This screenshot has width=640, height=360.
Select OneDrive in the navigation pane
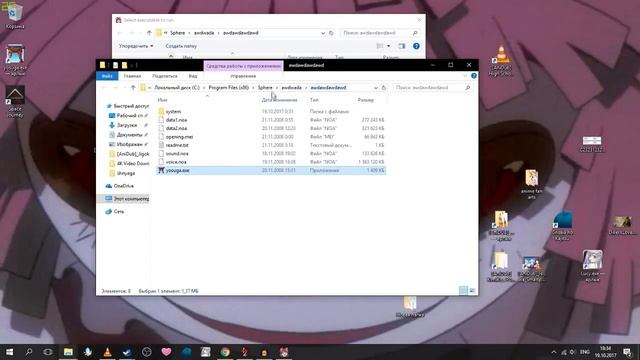pos(120,186)
